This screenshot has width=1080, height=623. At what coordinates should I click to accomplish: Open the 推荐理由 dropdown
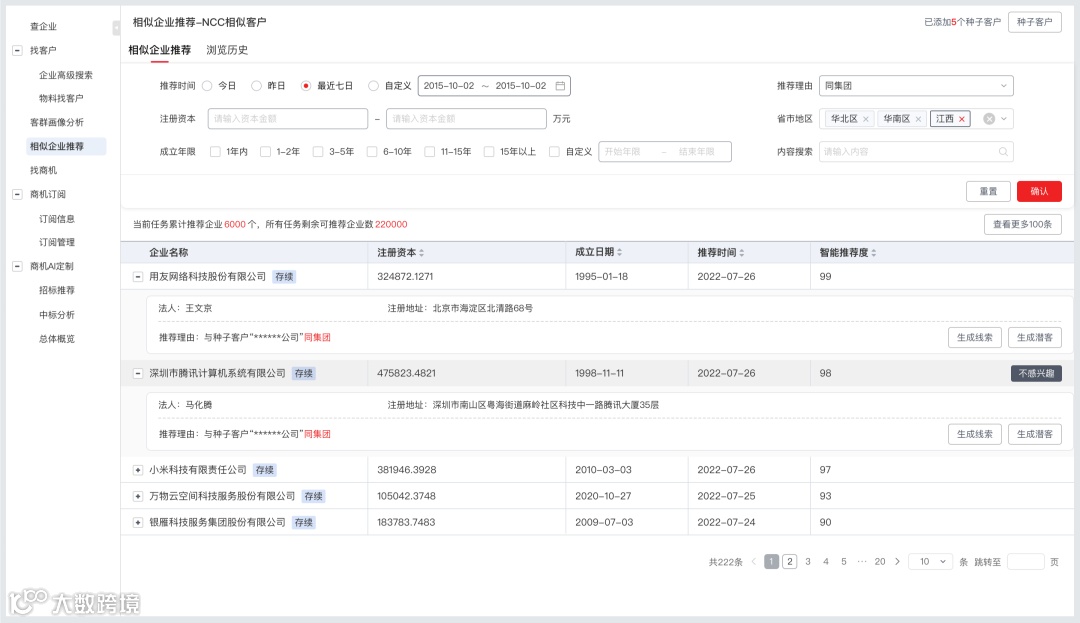[916, 86]
